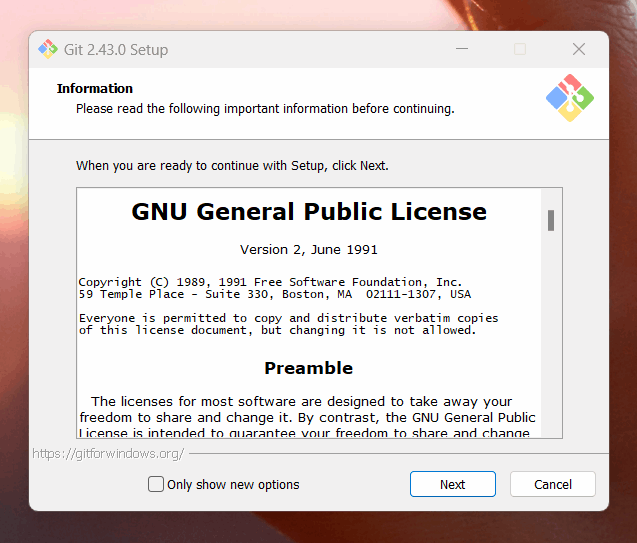637x543 pixels.
Task: Enable the Only show new options checkbox
Action: tap(156, 484)
